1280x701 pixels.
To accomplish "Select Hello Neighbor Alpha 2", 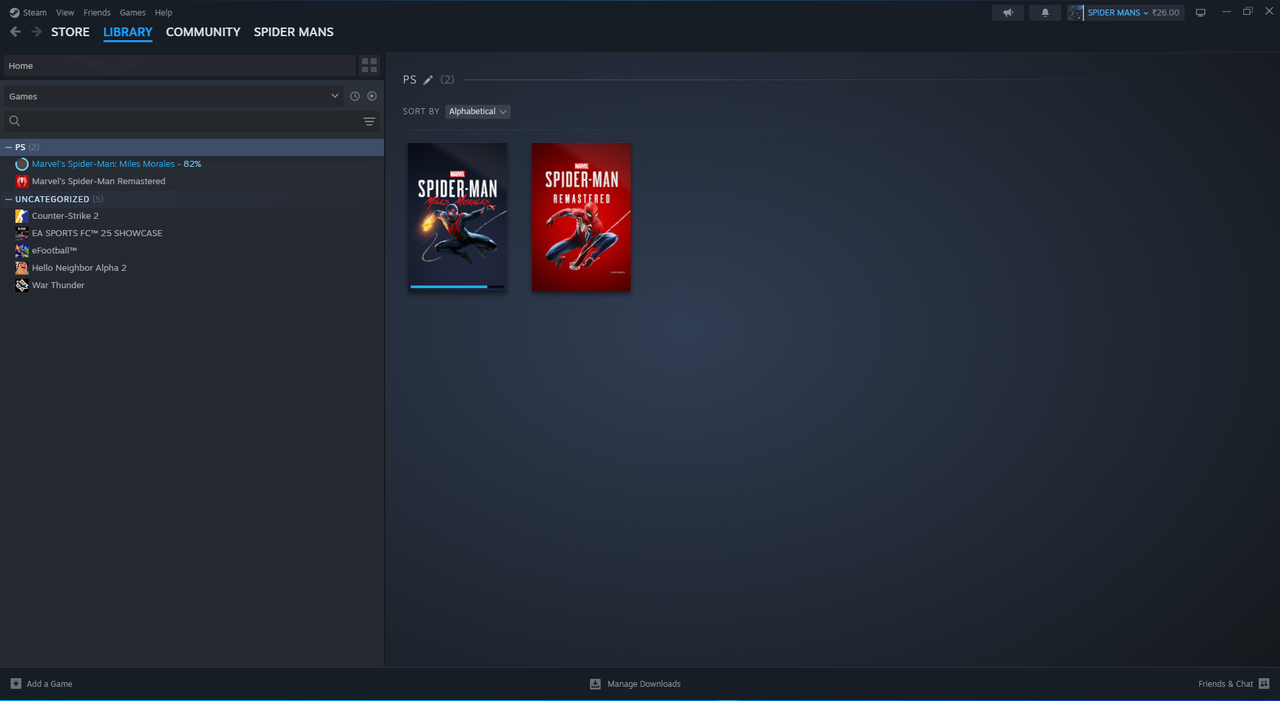I will 79,268.
